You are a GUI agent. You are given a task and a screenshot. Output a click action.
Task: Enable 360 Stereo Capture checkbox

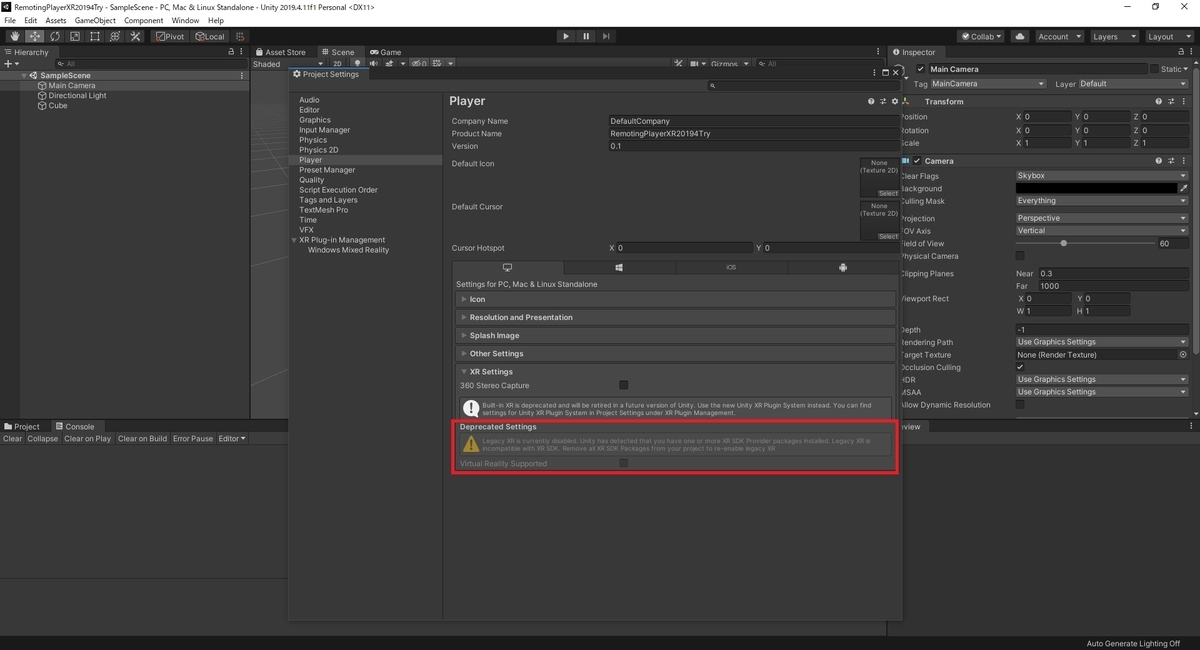pos(623,385)
